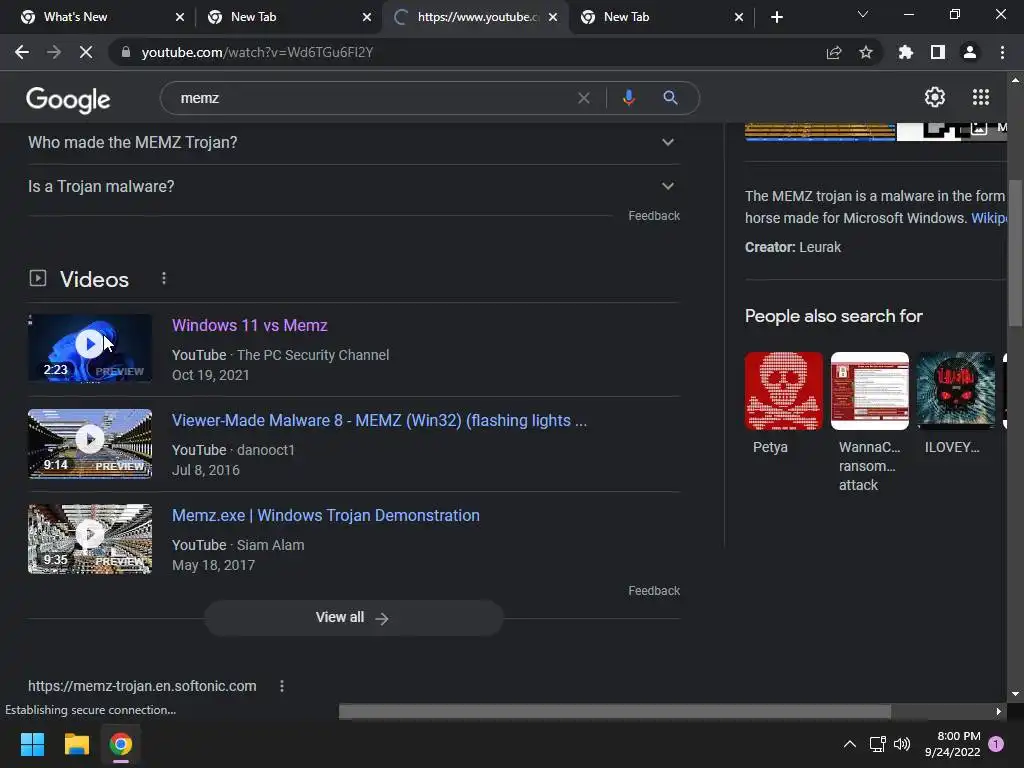Open the notification badge in the tray
The image size is (1024, 768).
(x=996, y=744)
